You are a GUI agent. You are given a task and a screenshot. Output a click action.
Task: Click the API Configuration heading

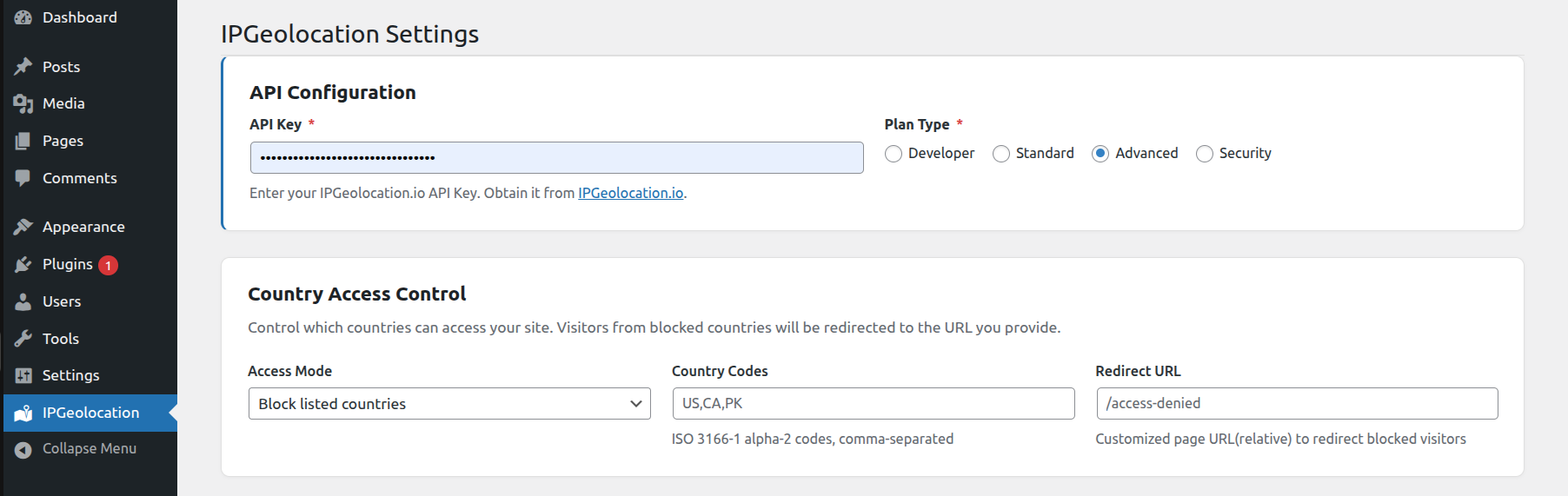(333, 92)
